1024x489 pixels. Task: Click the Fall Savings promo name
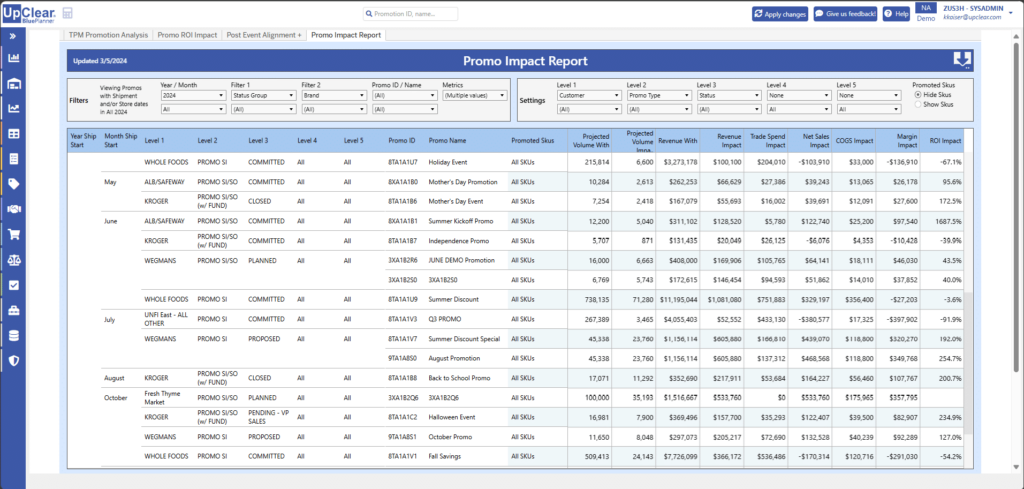coord(445,456)
